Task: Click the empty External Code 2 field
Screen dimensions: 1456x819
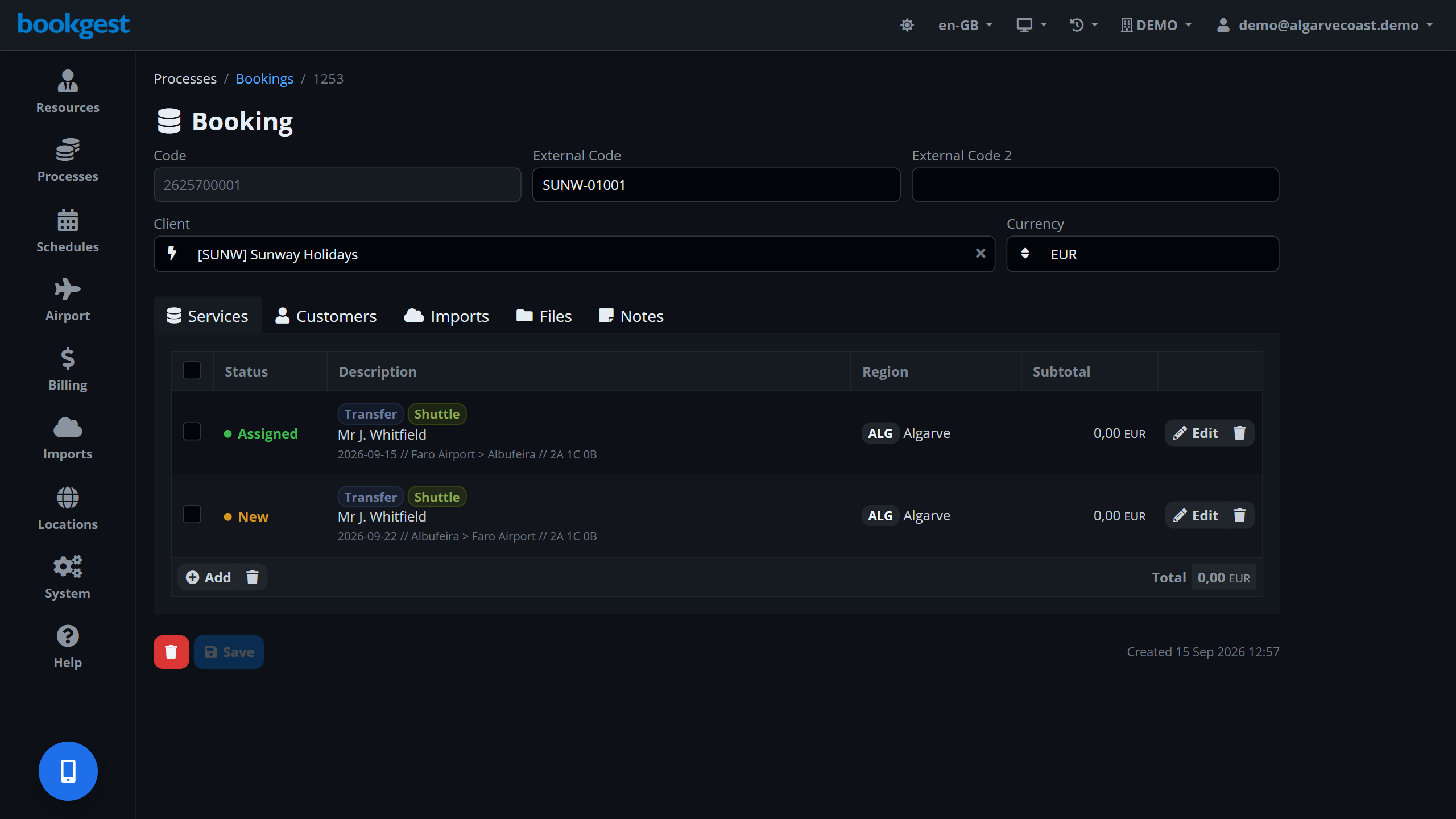Action: pyautogui.click(x=1095, y=185)
